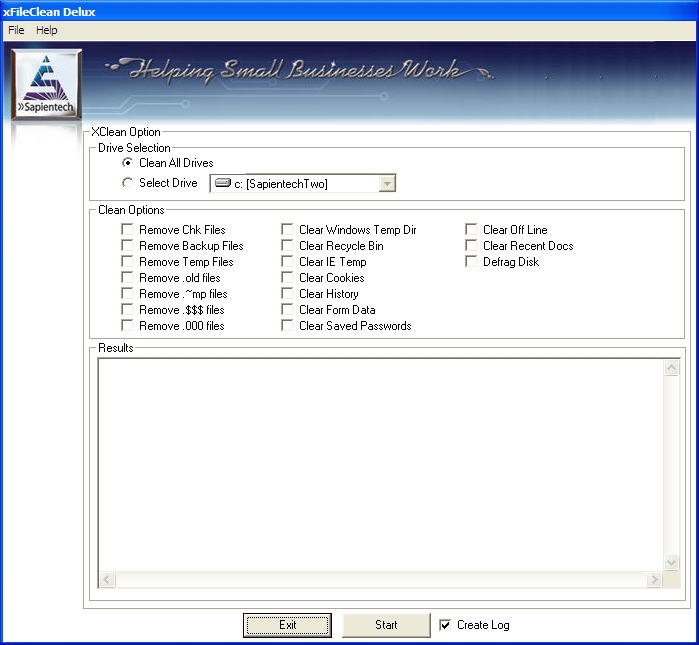Image resolution: width=699 pixels, height=645 pixels.
Task: Click the Results scrollbar down arrow
Action: pyautogui.click(x=671, y=563)
